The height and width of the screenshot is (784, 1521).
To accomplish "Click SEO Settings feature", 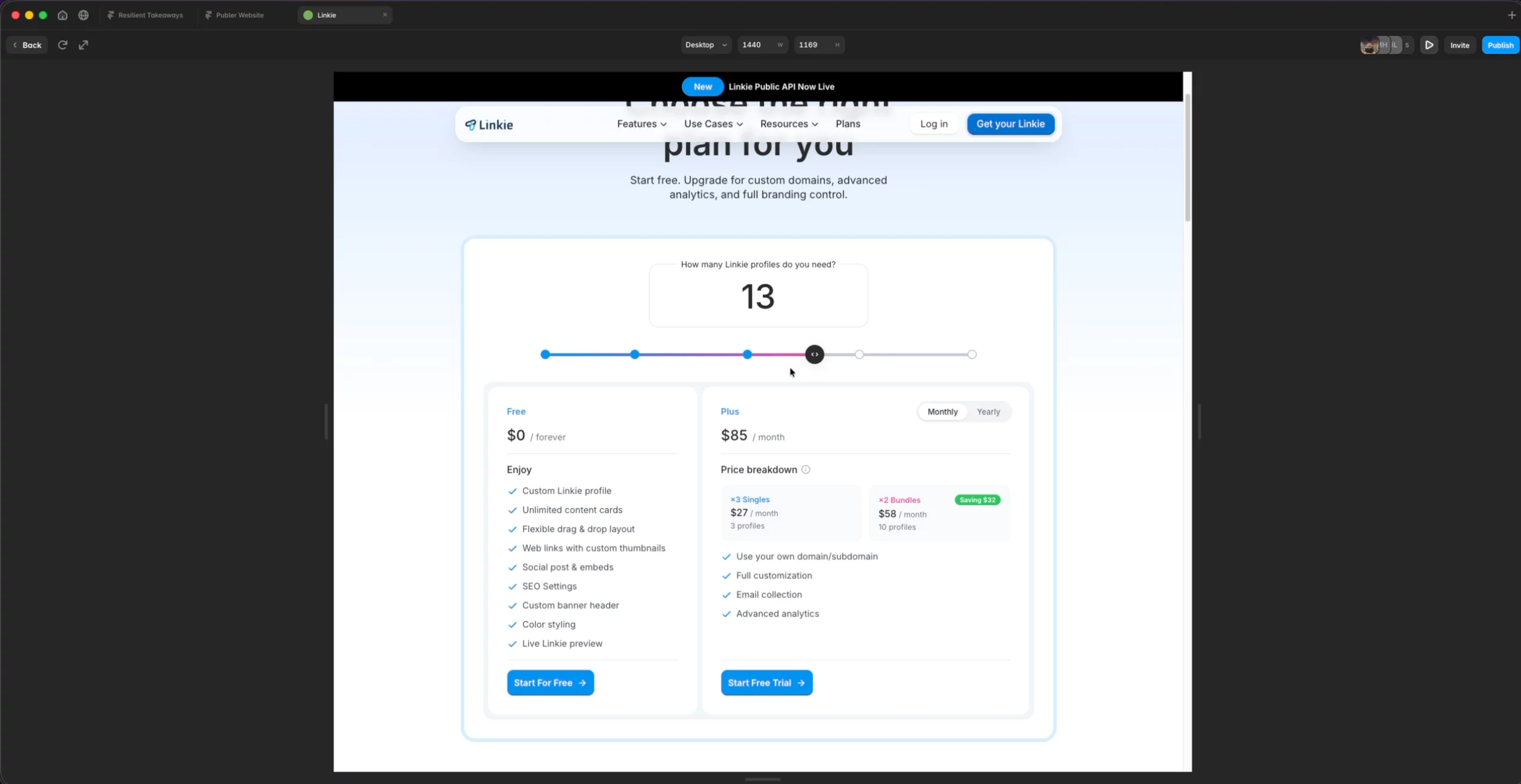I will click(x=550, y=586).
